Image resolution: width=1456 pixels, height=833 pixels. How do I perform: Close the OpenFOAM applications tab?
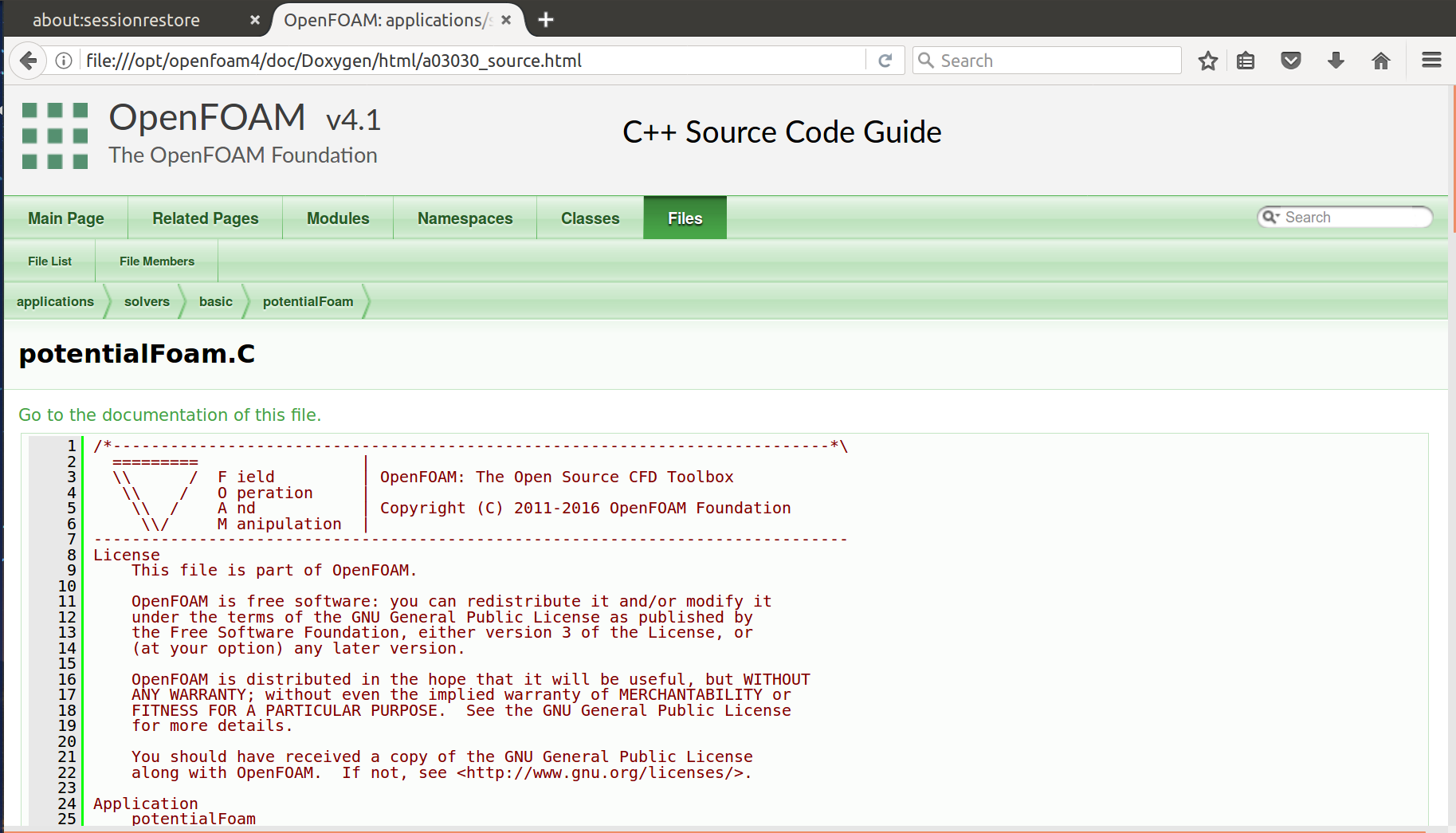[x=506, y=20]
